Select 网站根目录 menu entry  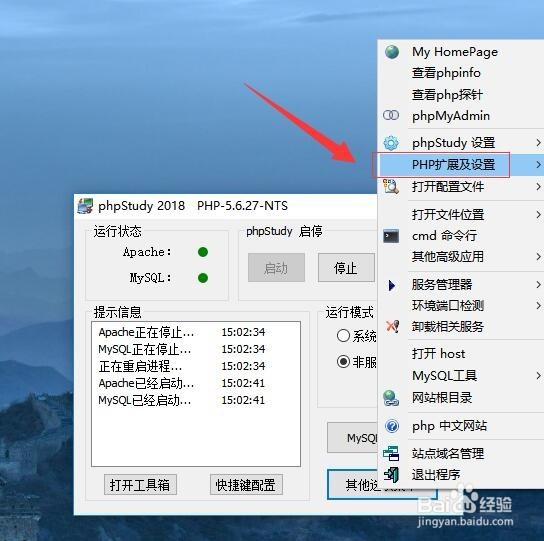click(x=461, y=398)
